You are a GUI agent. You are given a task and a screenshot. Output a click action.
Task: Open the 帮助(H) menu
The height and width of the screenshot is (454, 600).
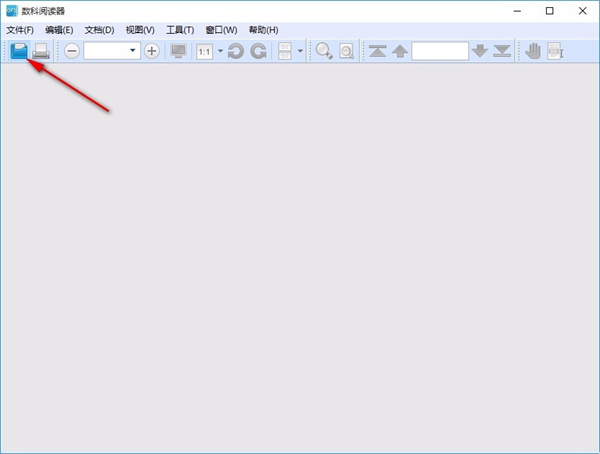coord(262,30)
